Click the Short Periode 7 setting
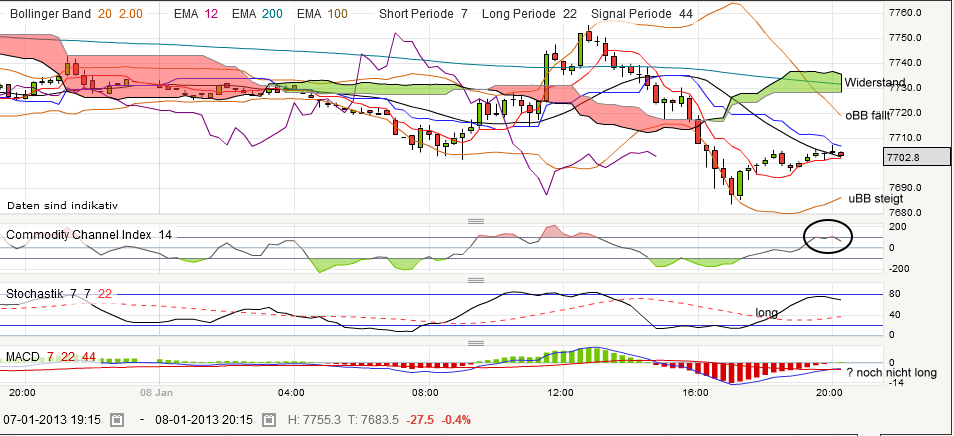Viewport: 954px width, 436px height. 423,13
